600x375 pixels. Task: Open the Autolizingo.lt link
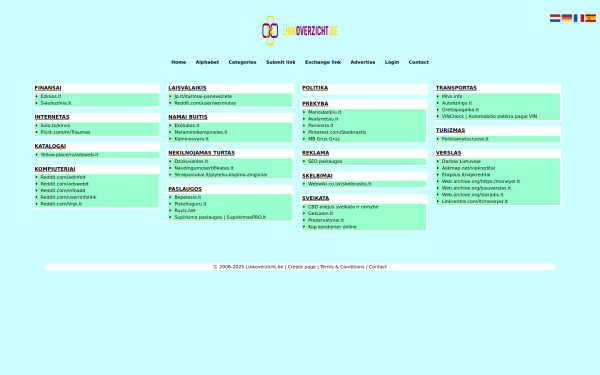tap(457, 103)
